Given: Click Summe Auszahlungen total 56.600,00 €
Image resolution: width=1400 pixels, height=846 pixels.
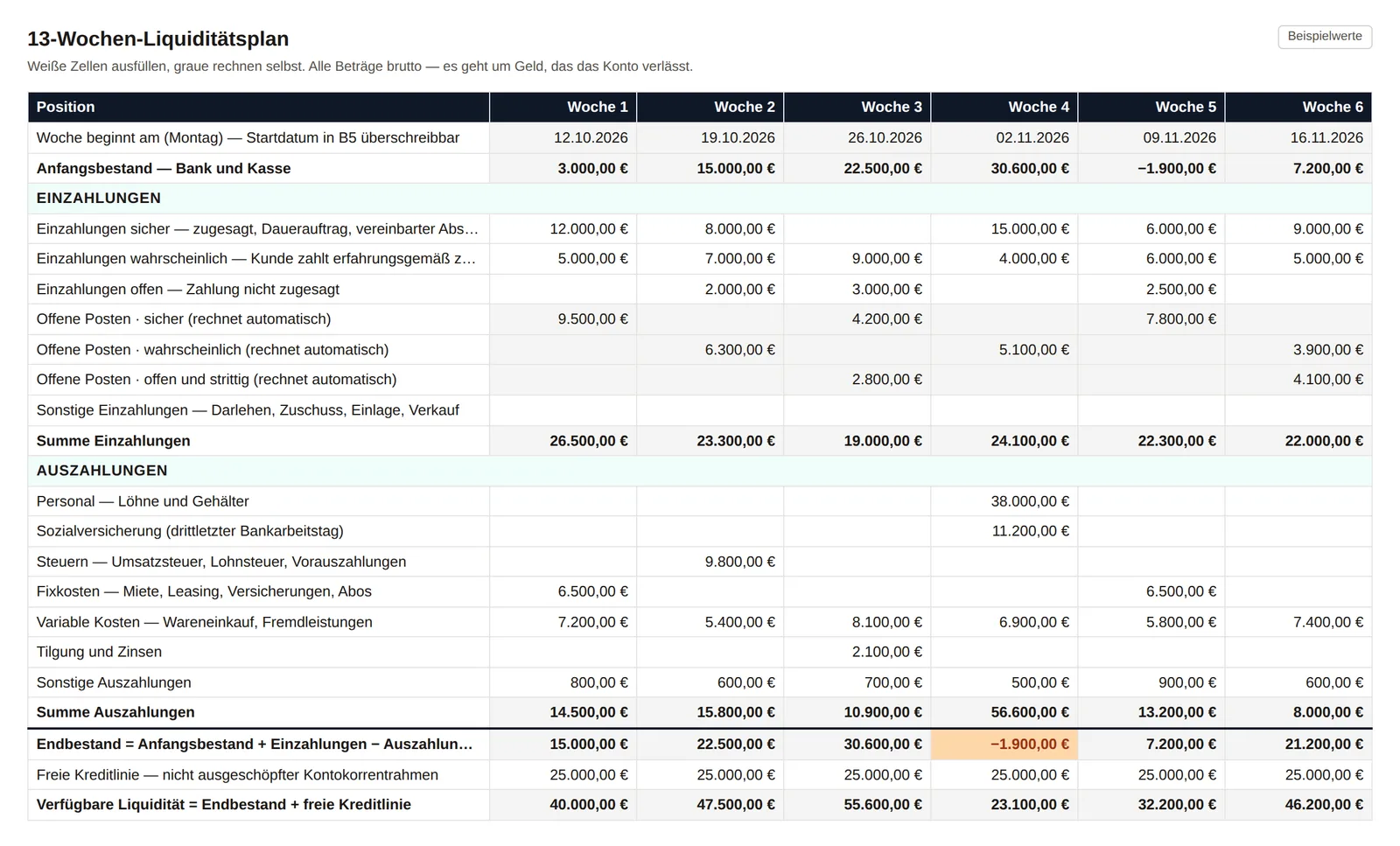Looking at the screenshot, I should tap(1004, 712).
